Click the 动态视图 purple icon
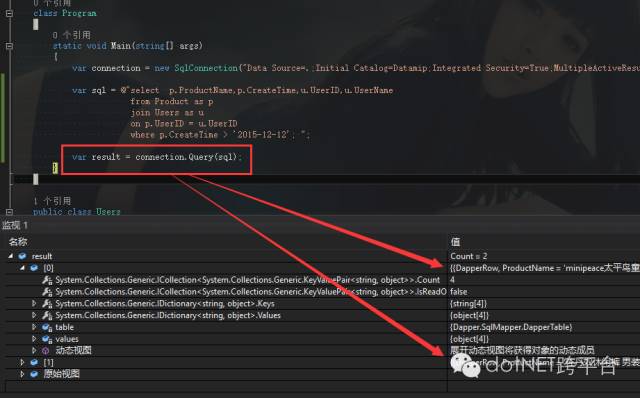The height and width of the screenshot is (398, 640). (46, 350)
